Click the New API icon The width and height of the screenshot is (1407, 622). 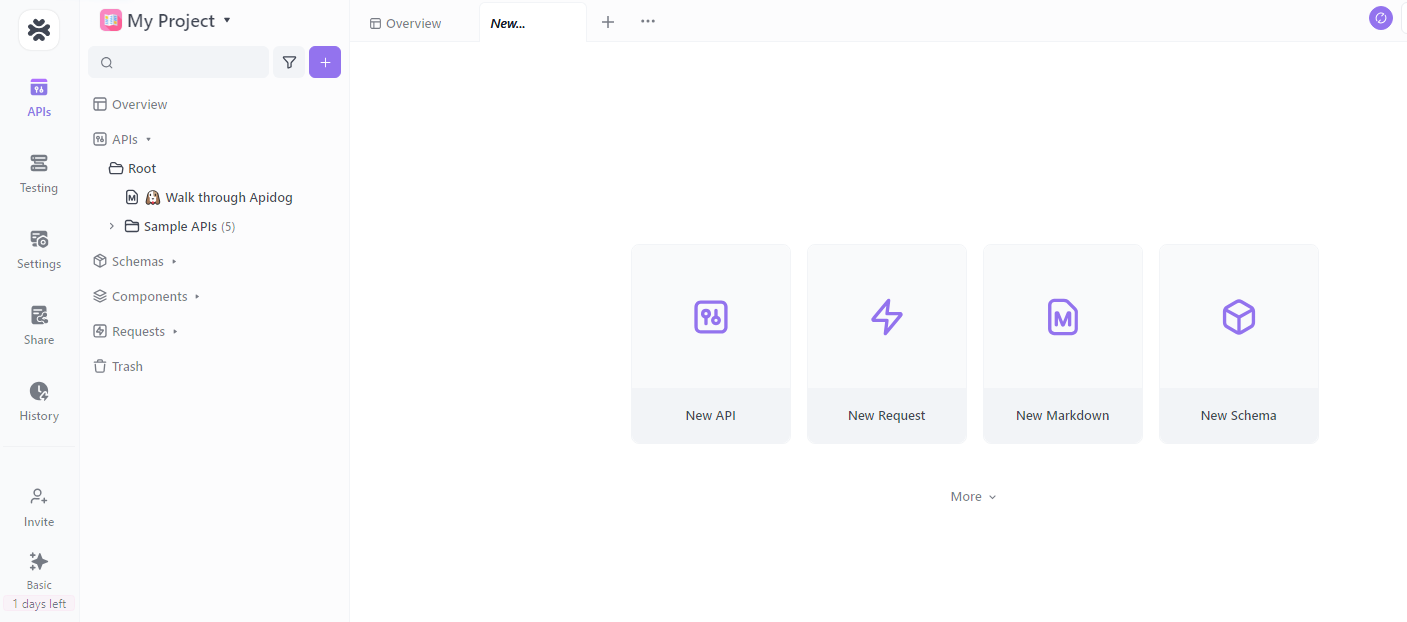click(711, 317)
